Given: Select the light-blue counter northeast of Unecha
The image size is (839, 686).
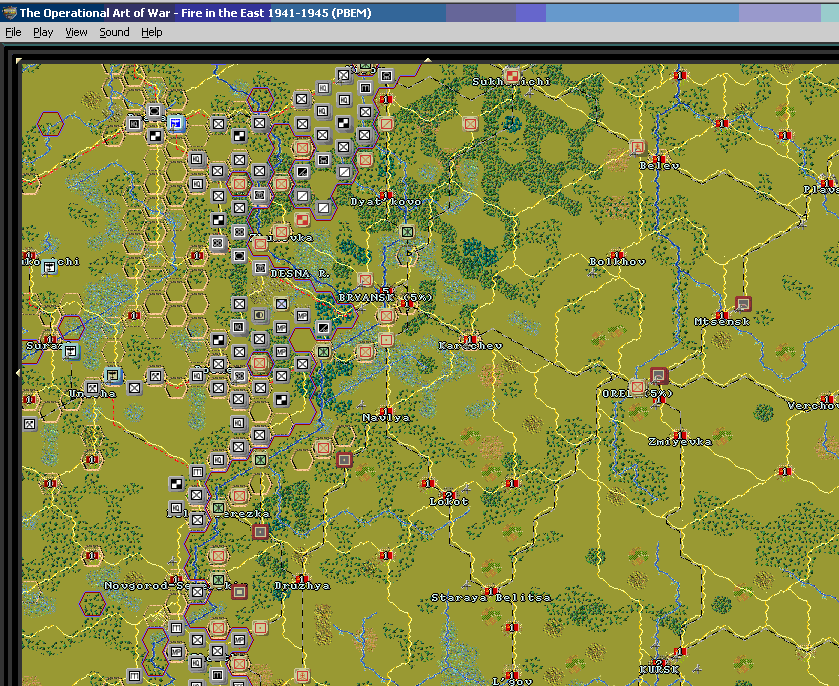Looking at the screenshot, I should pos(113,376).
